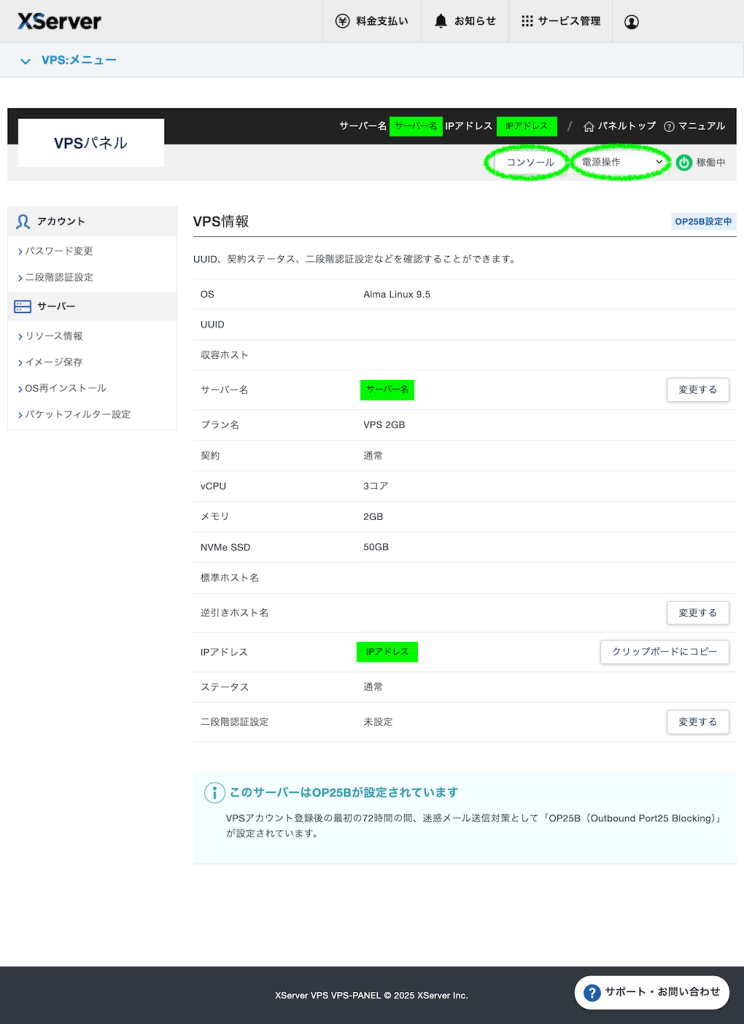Open マニュアル help manual
The width and height of the screenshot is (744, 1024).
[694, 126]
